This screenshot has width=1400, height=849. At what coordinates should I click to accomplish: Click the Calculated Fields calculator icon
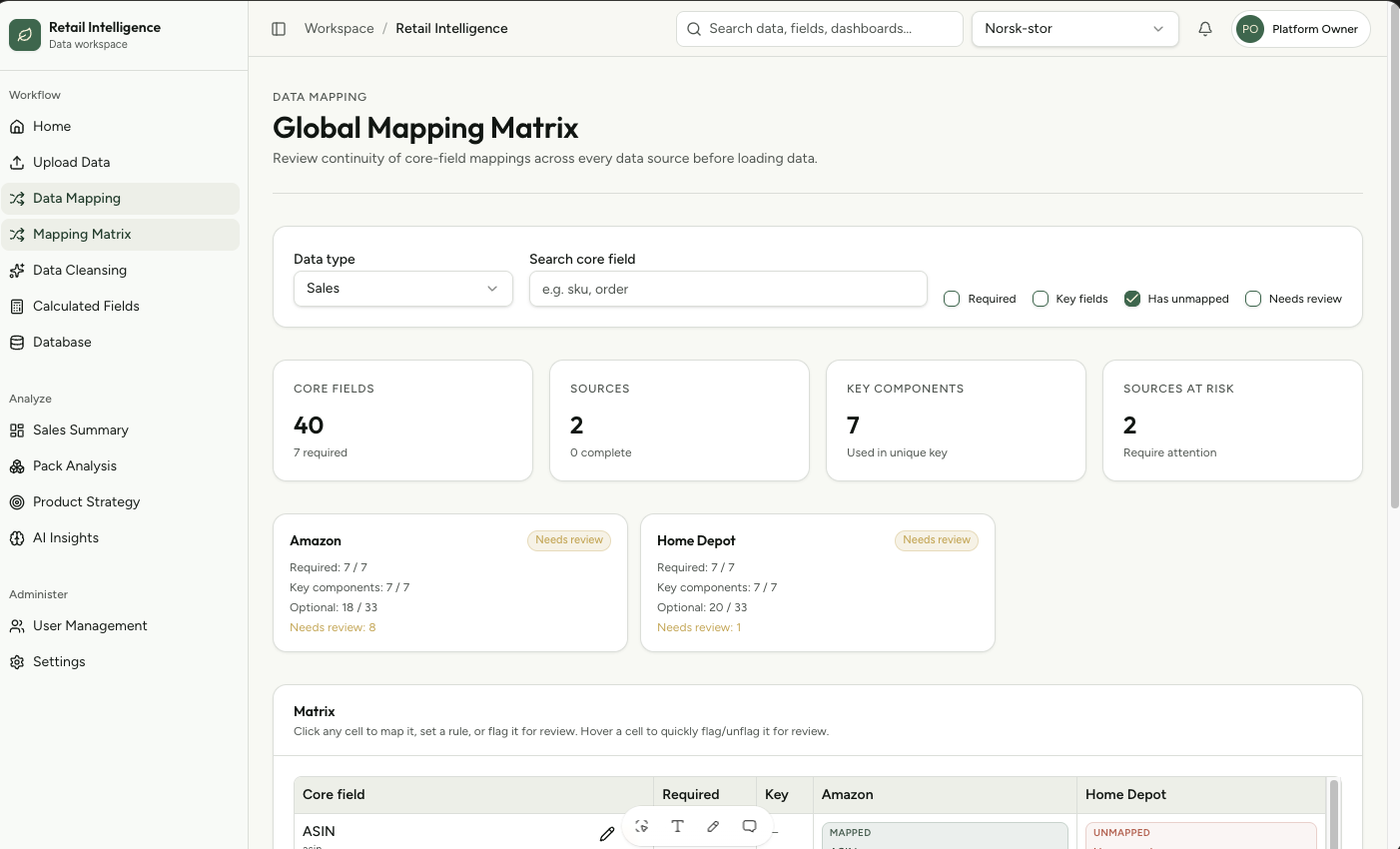point(17,307)
